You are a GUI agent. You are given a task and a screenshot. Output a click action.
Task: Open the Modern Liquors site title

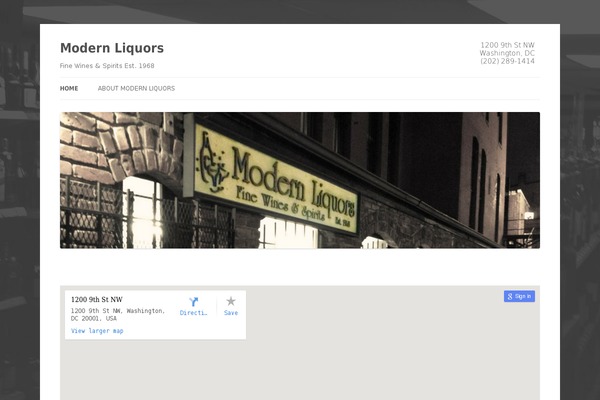point(112,48)
